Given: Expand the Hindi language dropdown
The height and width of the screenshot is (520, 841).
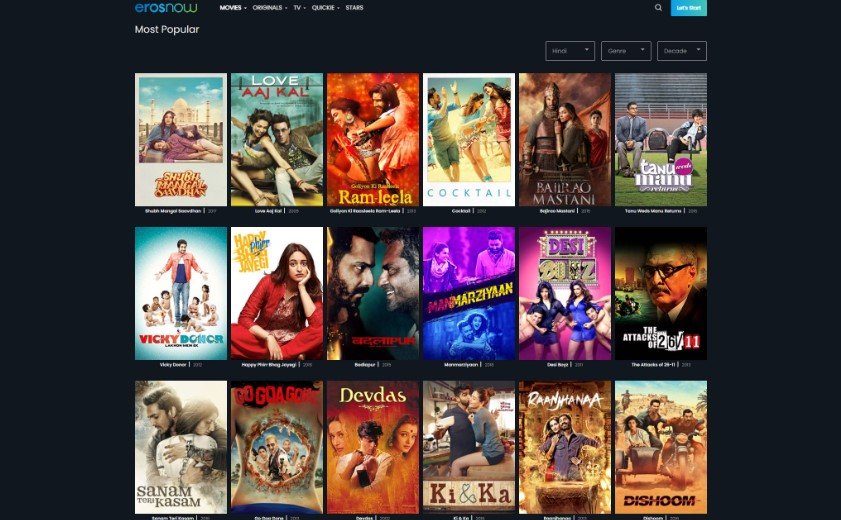Looking at the screenshot, I should click(x=570, y=51).
